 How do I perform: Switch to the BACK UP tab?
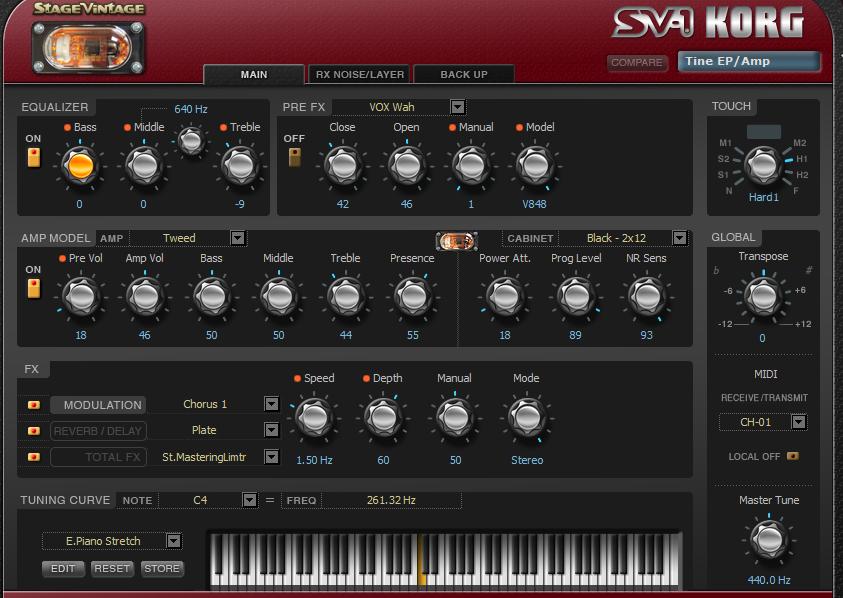click(464, 74)
